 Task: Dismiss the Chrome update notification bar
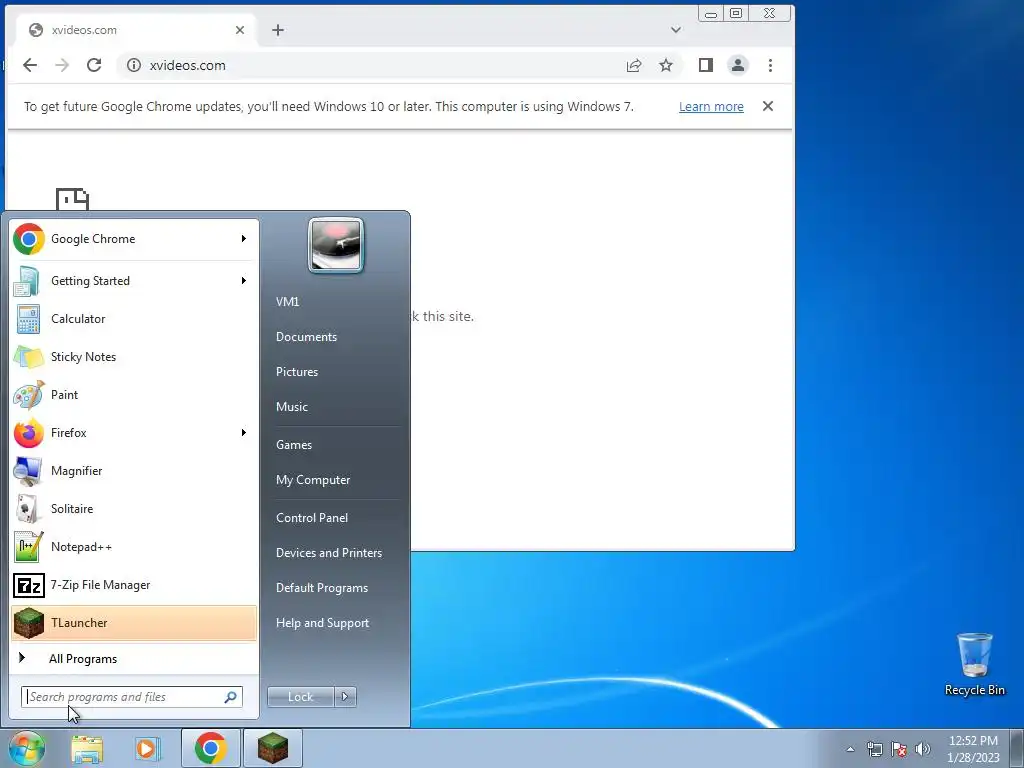768,106
